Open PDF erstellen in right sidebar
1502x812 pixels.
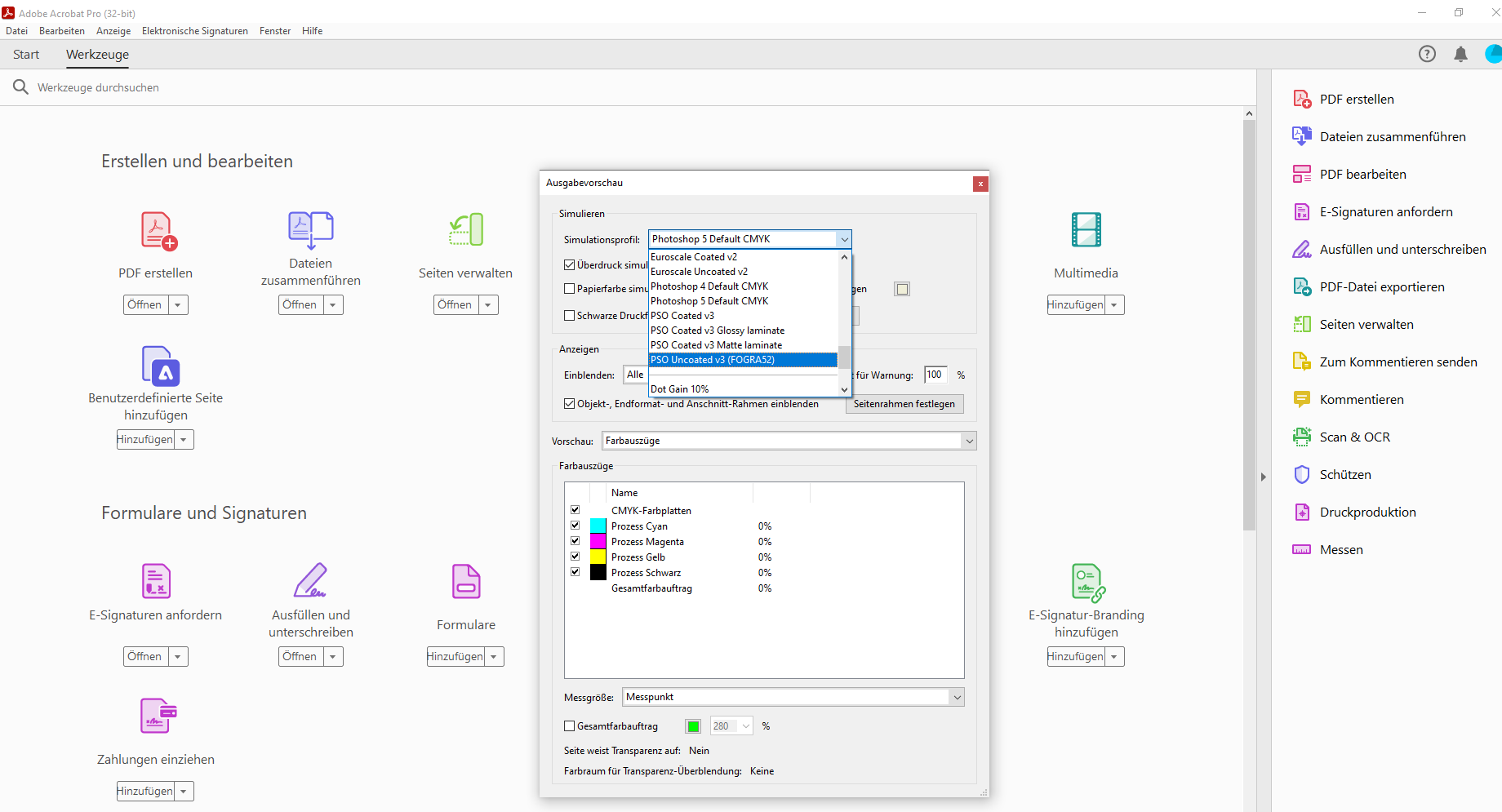(1356, 100)
